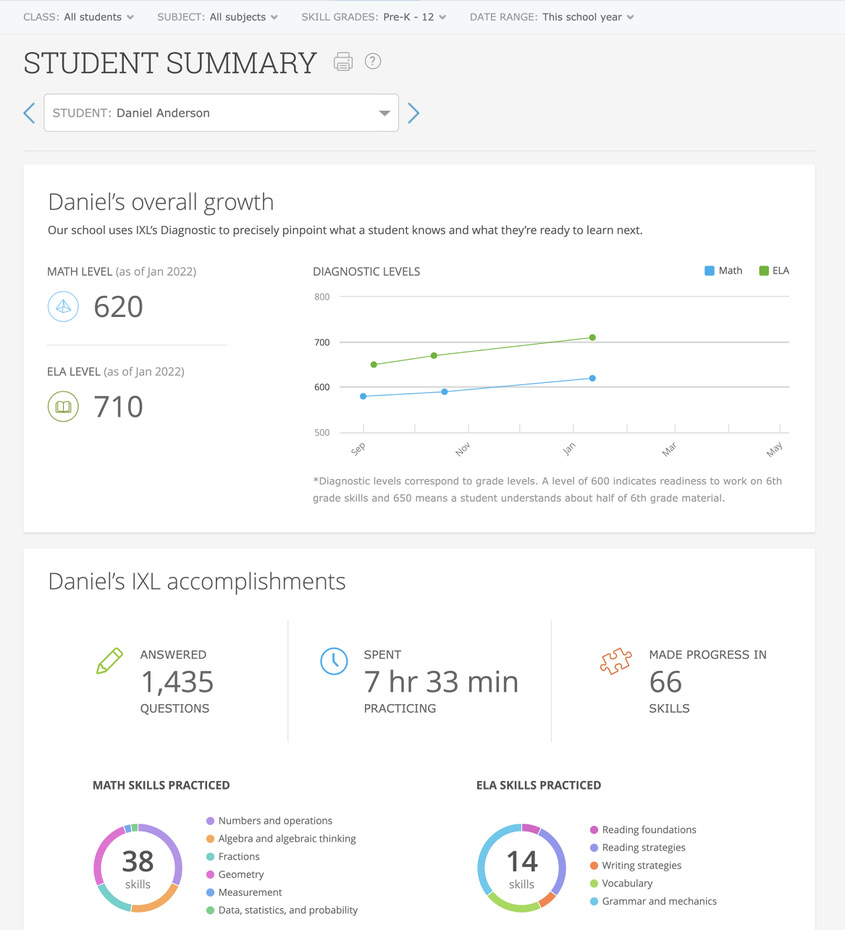Open the SKILL GRADES dropdown
The width and height of the screenshot is (845, 930).
[374, 16]
